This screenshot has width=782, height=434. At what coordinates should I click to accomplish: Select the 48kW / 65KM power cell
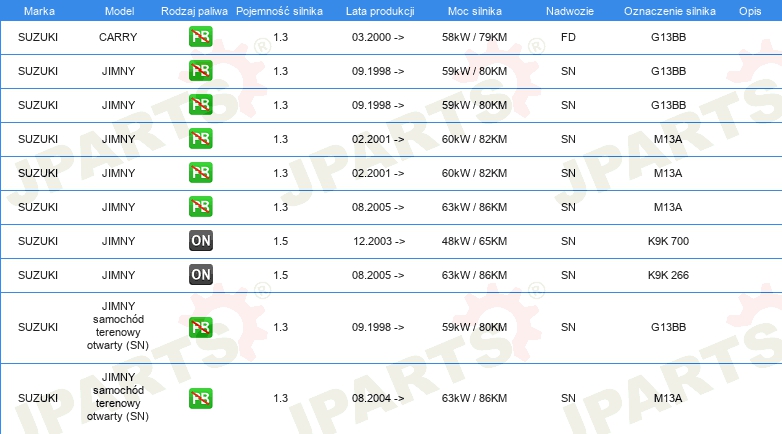(x=474, y=241)
